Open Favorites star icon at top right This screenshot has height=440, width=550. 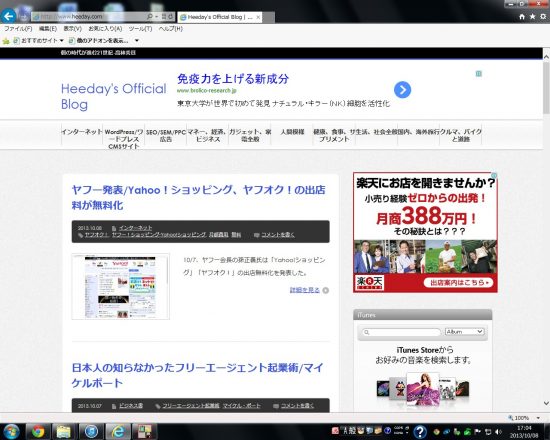click(x=532, y=16)
